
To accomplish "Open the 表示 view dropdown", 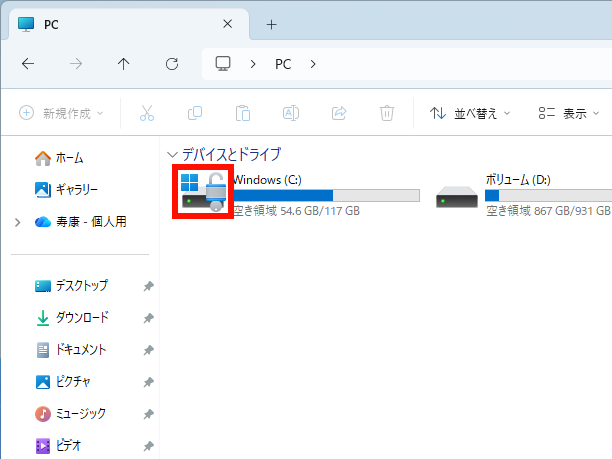I will click(568, 114).
